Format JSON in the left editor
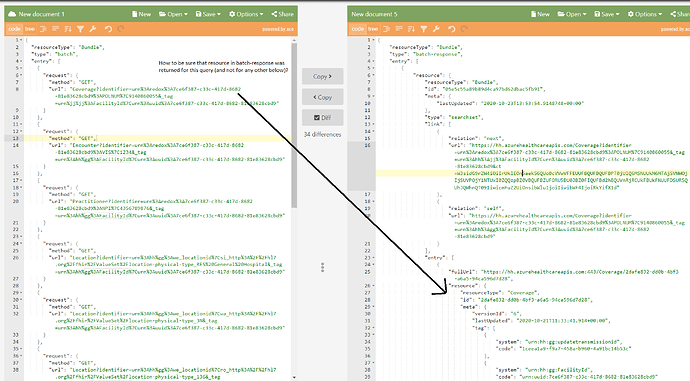 click(43, 29)
